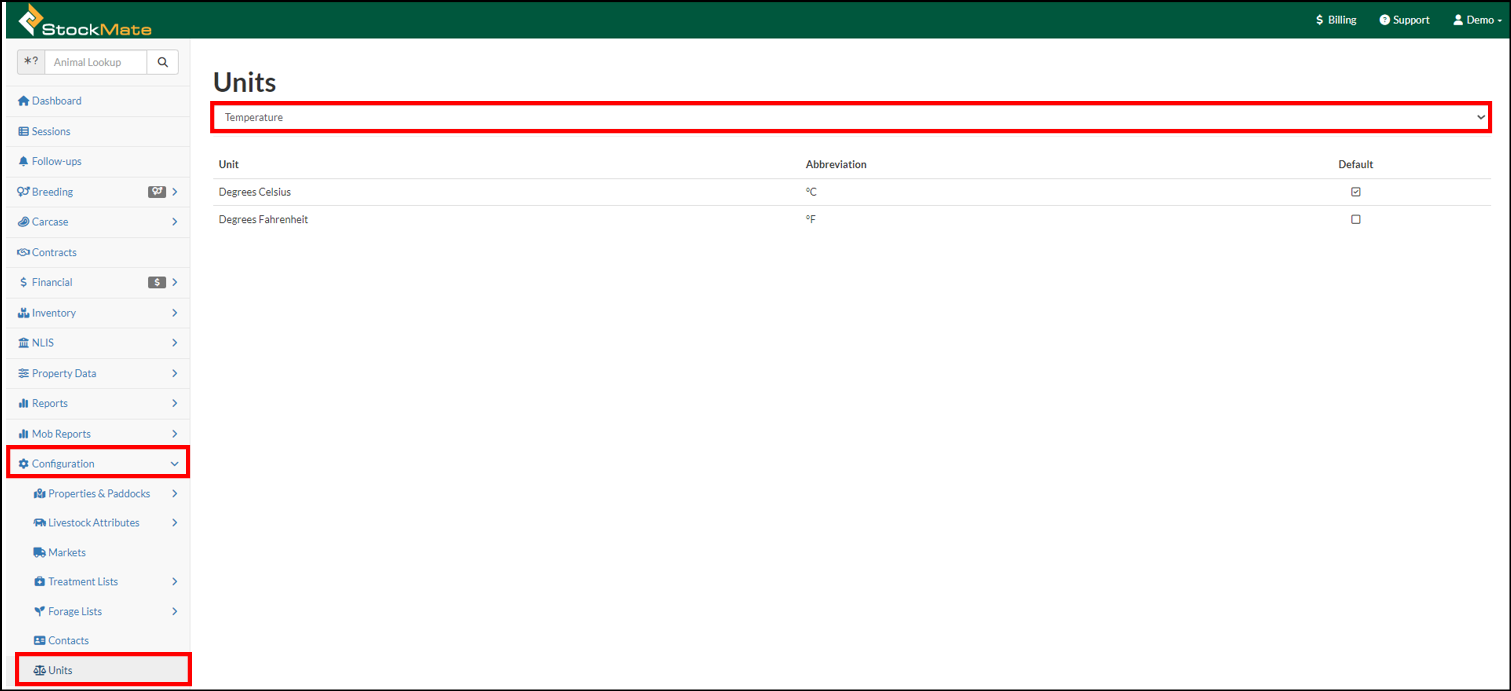Click the Reports bar chart icon
1511x691 pixels.
(x=24, y=403)
